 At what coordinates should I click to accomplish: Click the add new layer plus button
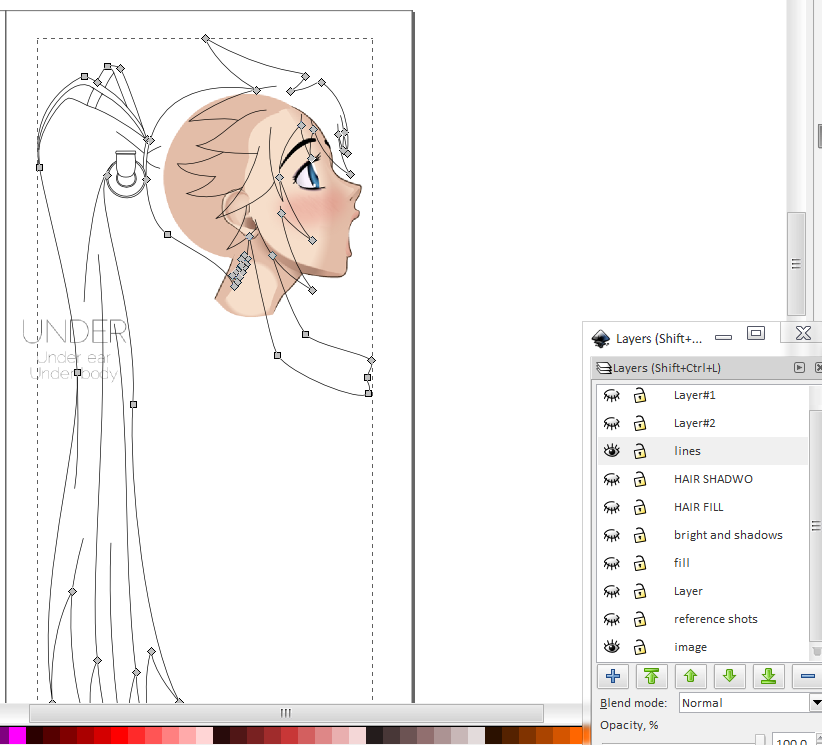613,676
